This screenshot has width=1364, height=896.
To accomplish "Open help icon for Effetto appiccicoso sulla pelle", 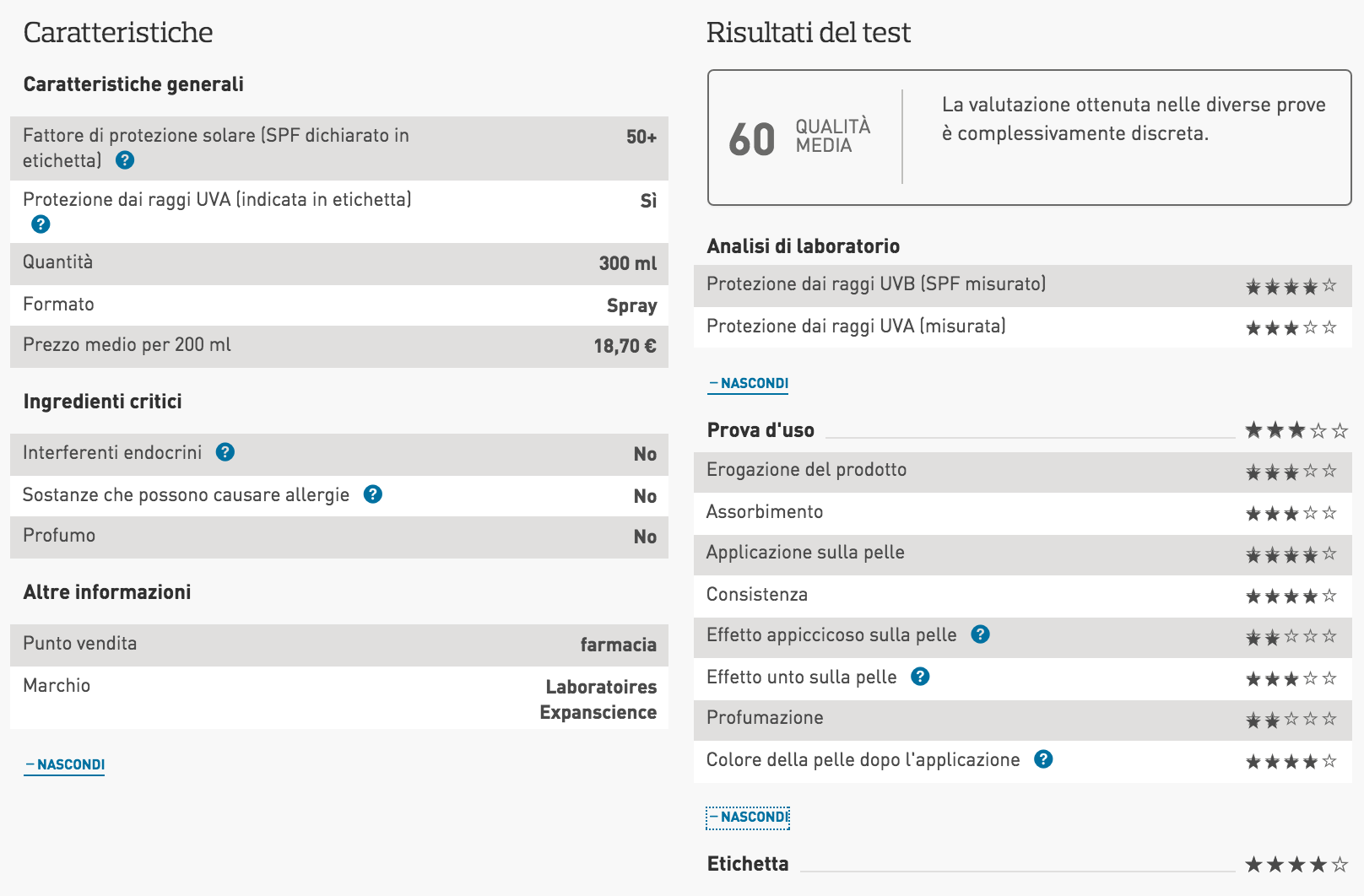I will tap(980, 634).
